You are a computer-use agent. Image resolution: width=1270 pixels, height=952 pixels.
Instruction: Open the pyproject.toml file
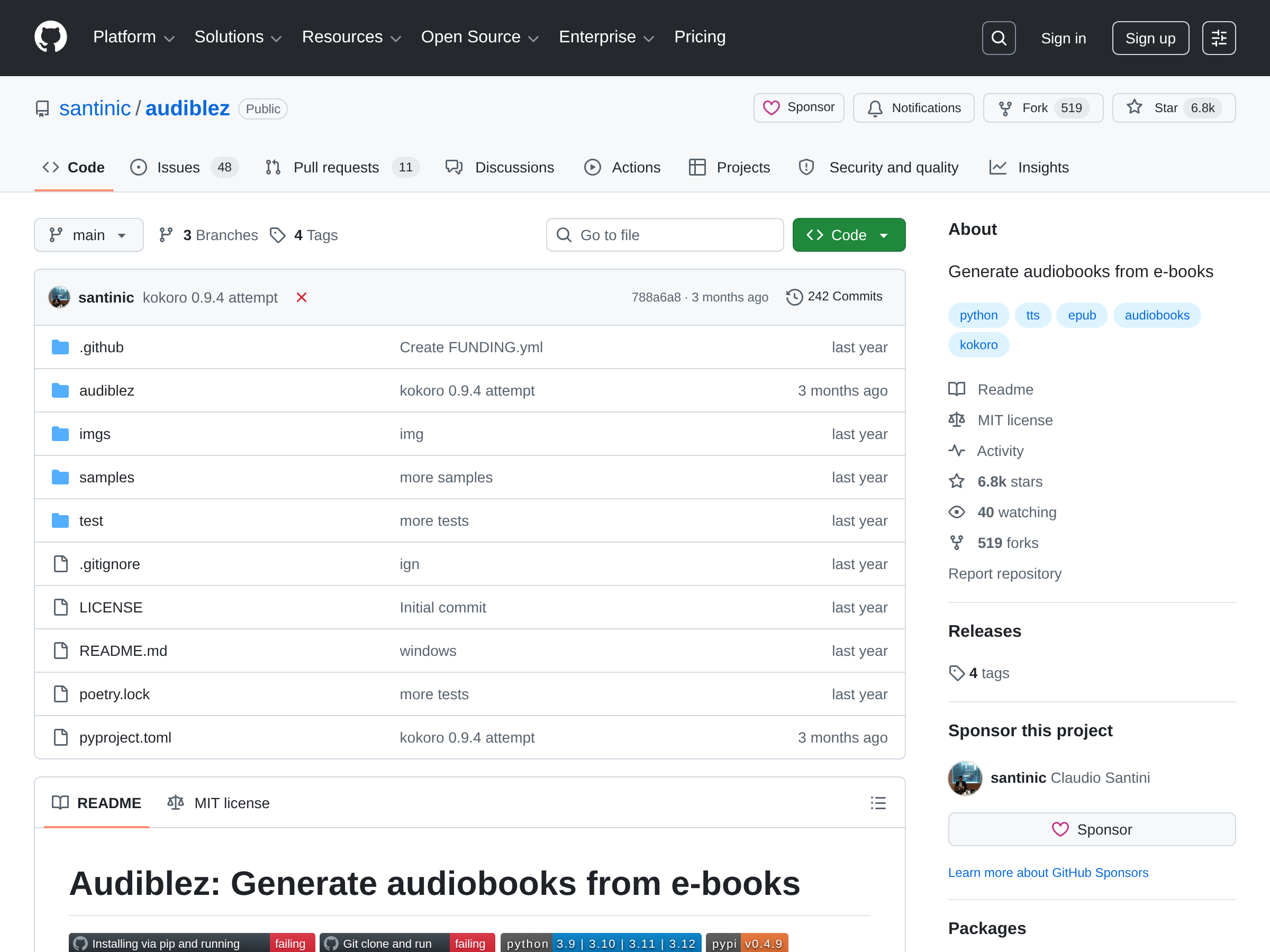click(125, 737)
